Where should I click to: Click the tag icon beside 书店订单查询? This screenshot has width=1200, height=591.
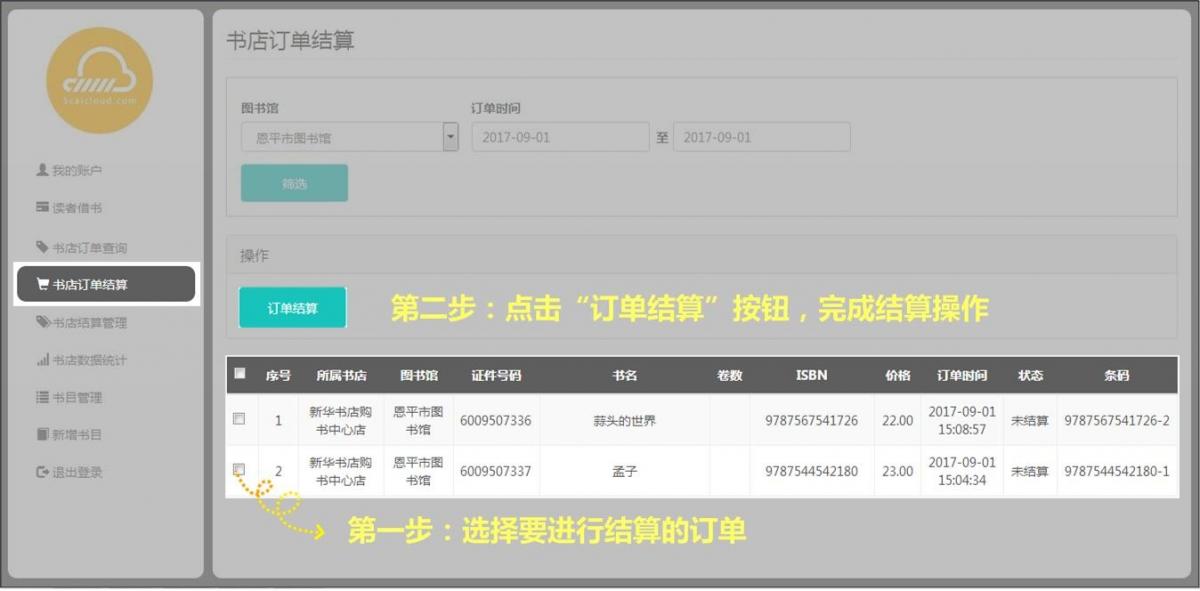coord(42,246)
